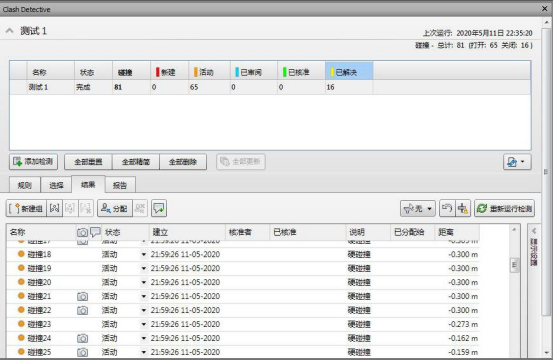This screenshot has height=361, width=554.
Task: Click the 碰撞 count cell showing 81
Action: pos(131,87)
